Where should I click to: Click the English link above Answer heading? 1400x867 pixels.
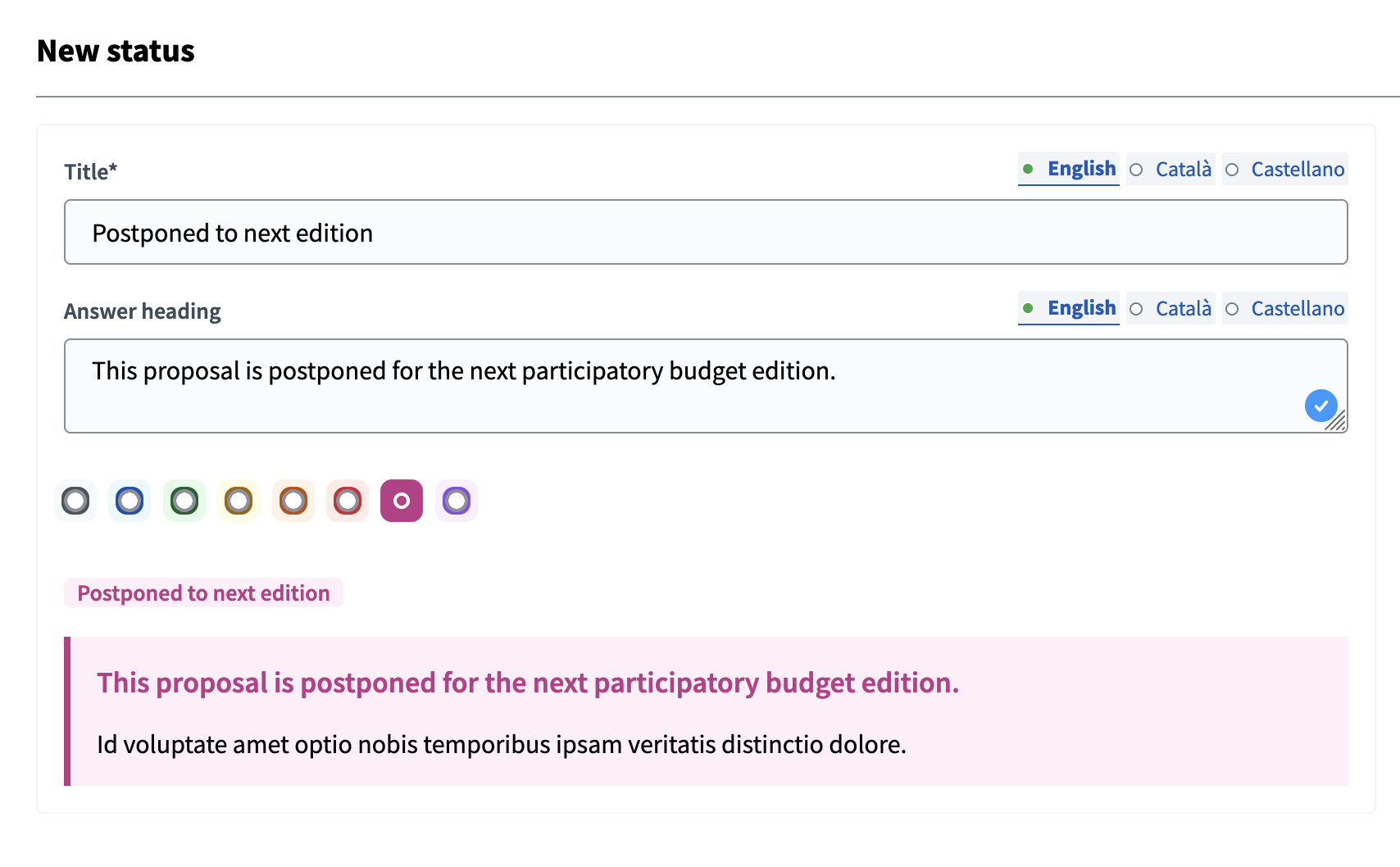pyautogui.click(x=1080, y=309)
